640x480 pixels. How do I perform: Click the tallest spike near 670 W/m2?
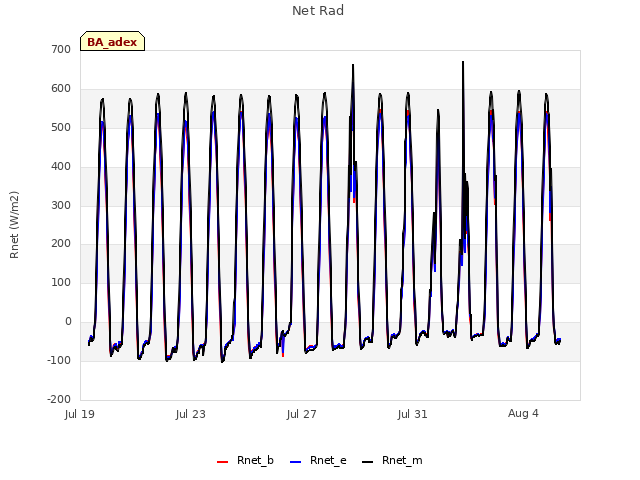pyautogui.click(x=463, y=62)
